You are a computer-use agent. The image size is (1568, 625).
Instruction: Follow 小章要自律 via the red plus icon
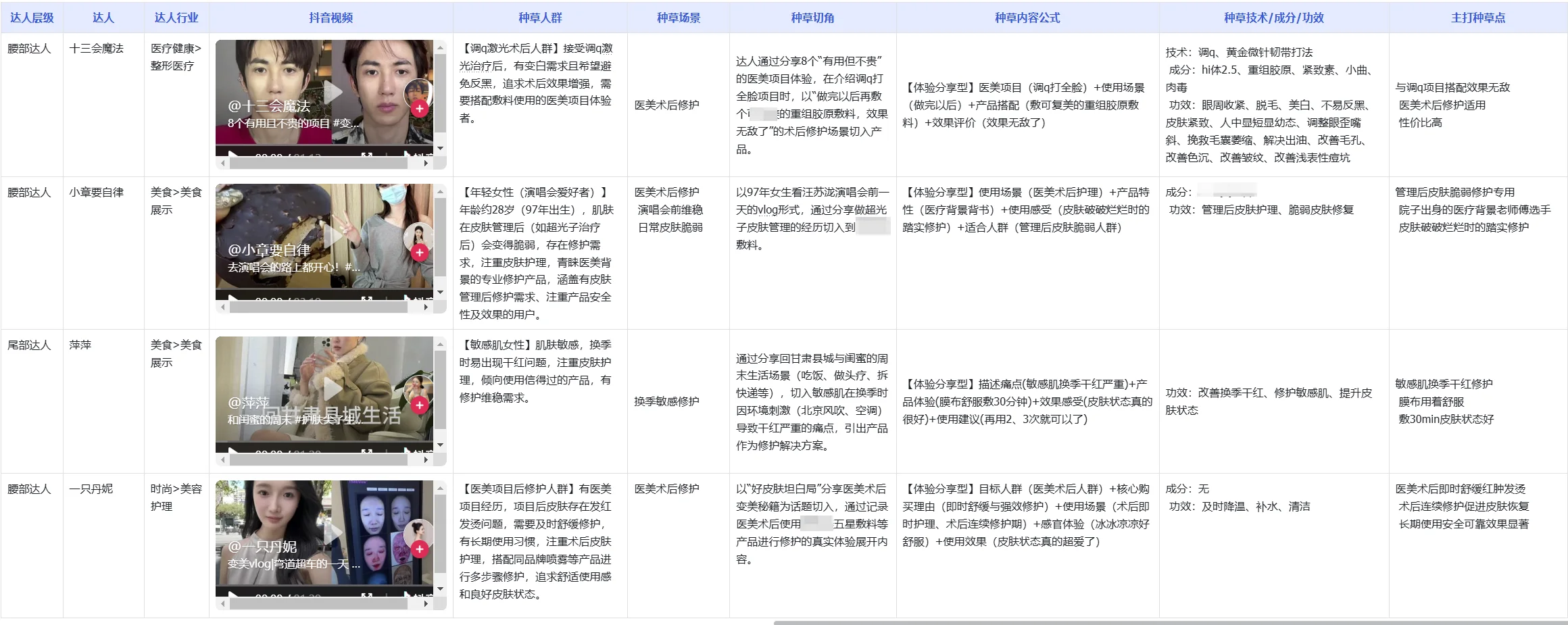[420, 252]
